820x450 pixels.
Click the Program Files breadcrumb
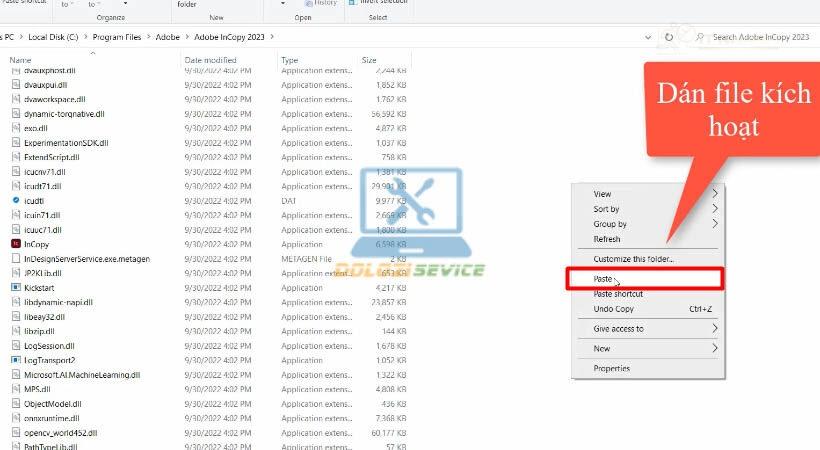(x=121, y=37)
